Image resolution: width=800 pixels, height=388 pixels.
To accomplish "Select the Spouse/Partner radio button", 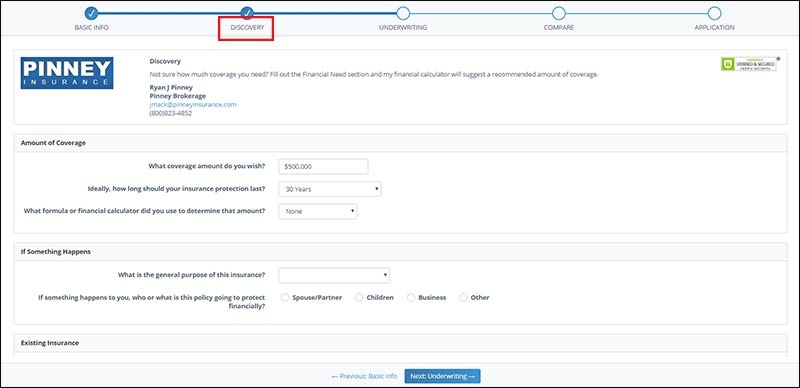I will click(x=285, y=297).
